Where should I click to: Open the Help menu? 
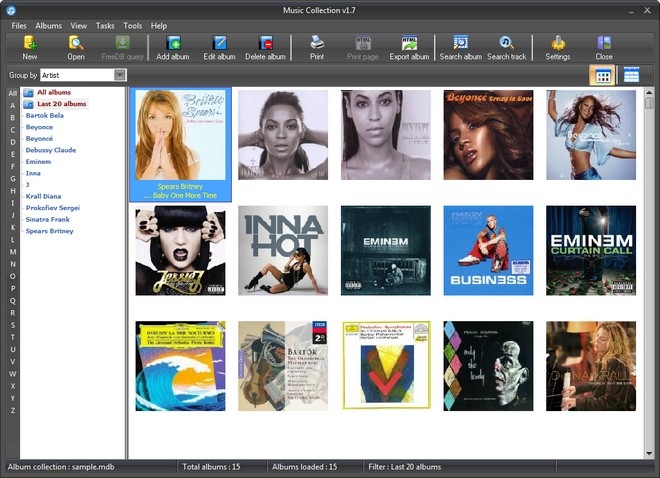[x=159, y=26]
